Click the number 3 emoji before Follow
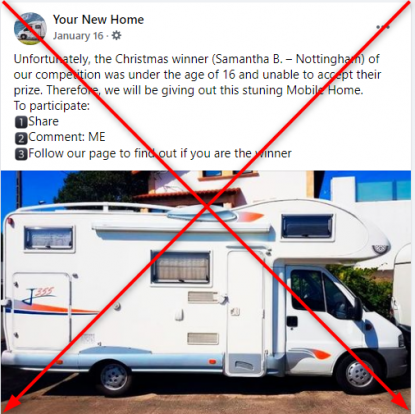The image size is (415, 414). (x=21, y=154)
